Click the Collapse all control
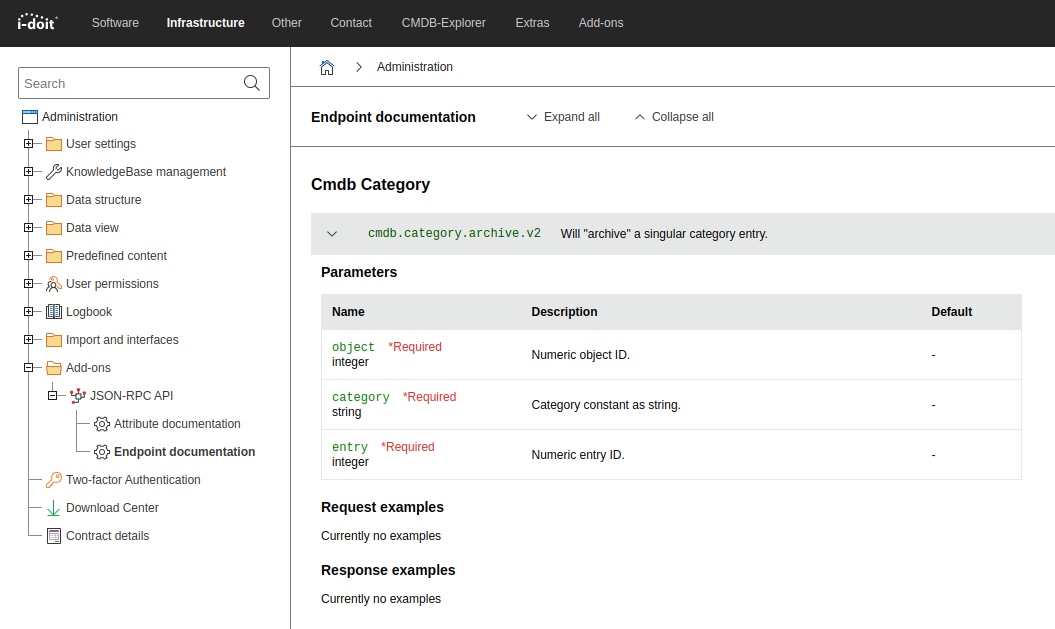 [673, 117]
